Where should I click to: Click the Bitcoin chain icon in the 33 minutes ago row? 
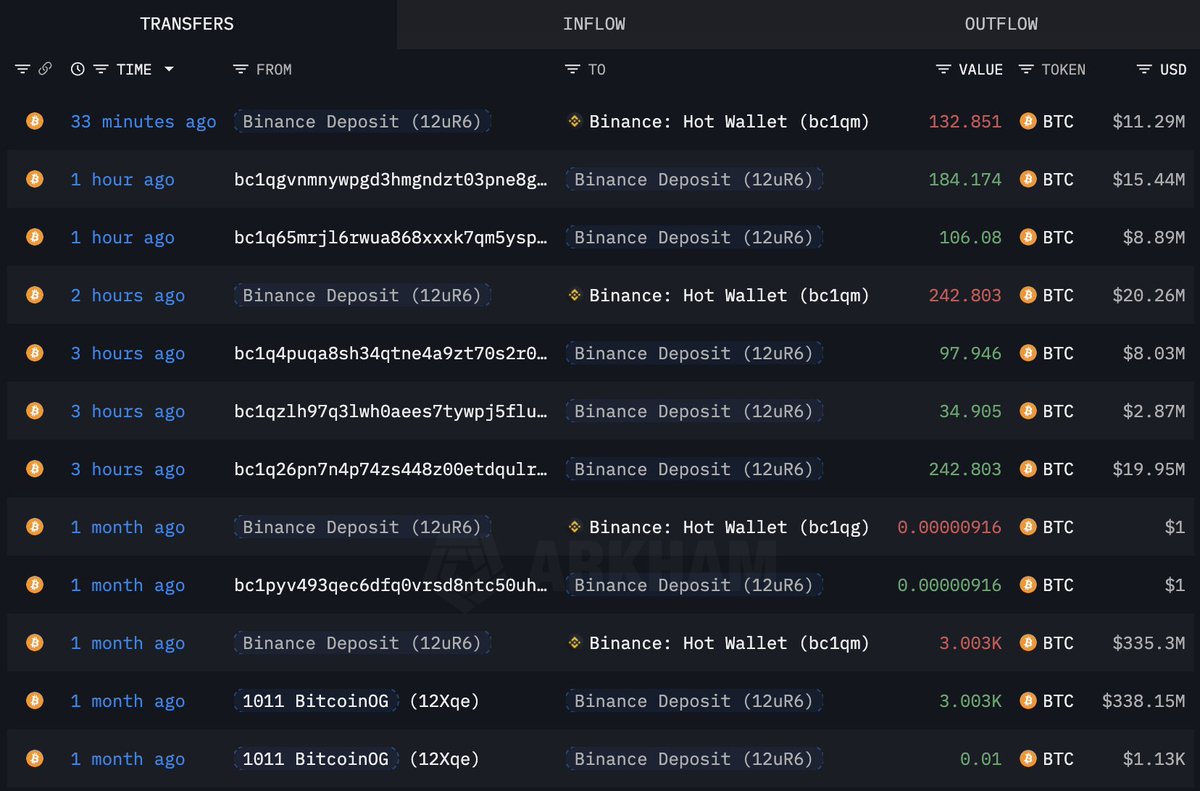click(35, 121)
